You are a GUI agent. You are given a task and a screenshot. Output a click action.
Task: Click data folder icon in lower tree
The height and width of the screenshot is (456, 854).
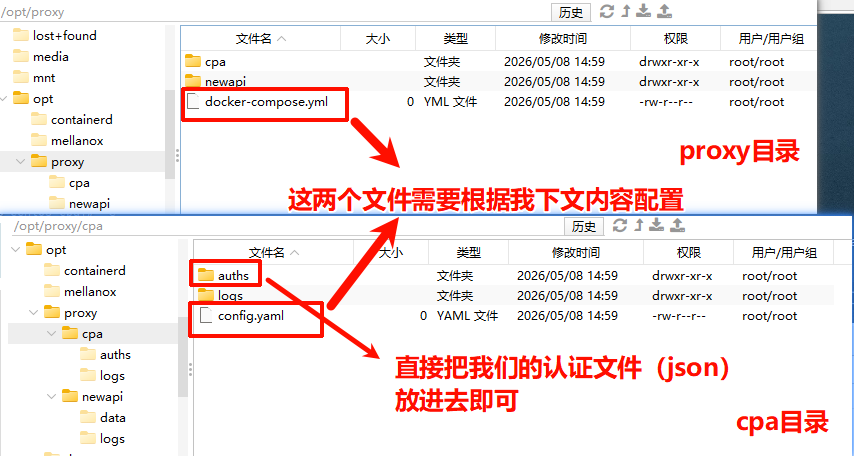pos(88,417)
